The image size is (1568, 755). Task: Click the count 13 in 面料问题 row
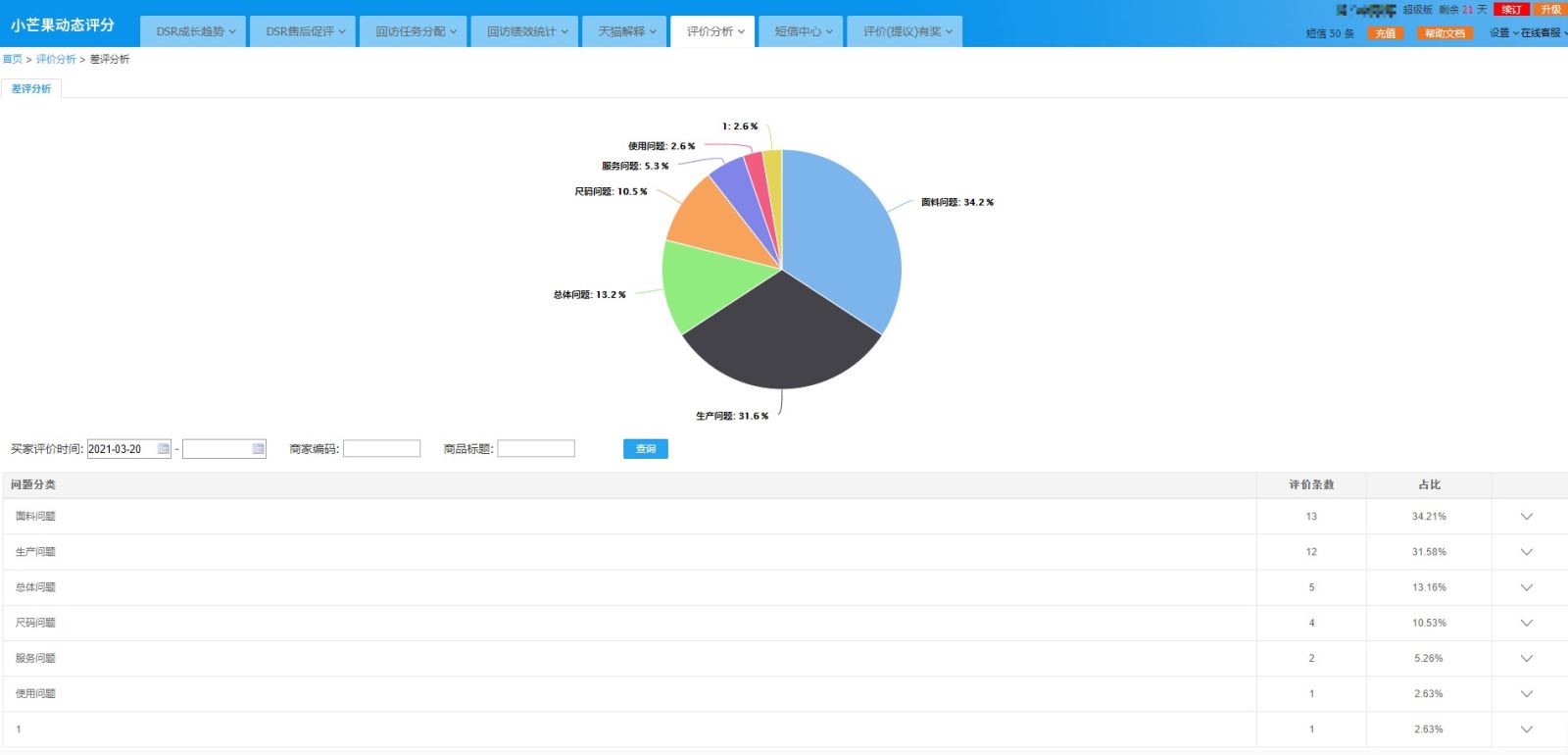[1311, 517]
